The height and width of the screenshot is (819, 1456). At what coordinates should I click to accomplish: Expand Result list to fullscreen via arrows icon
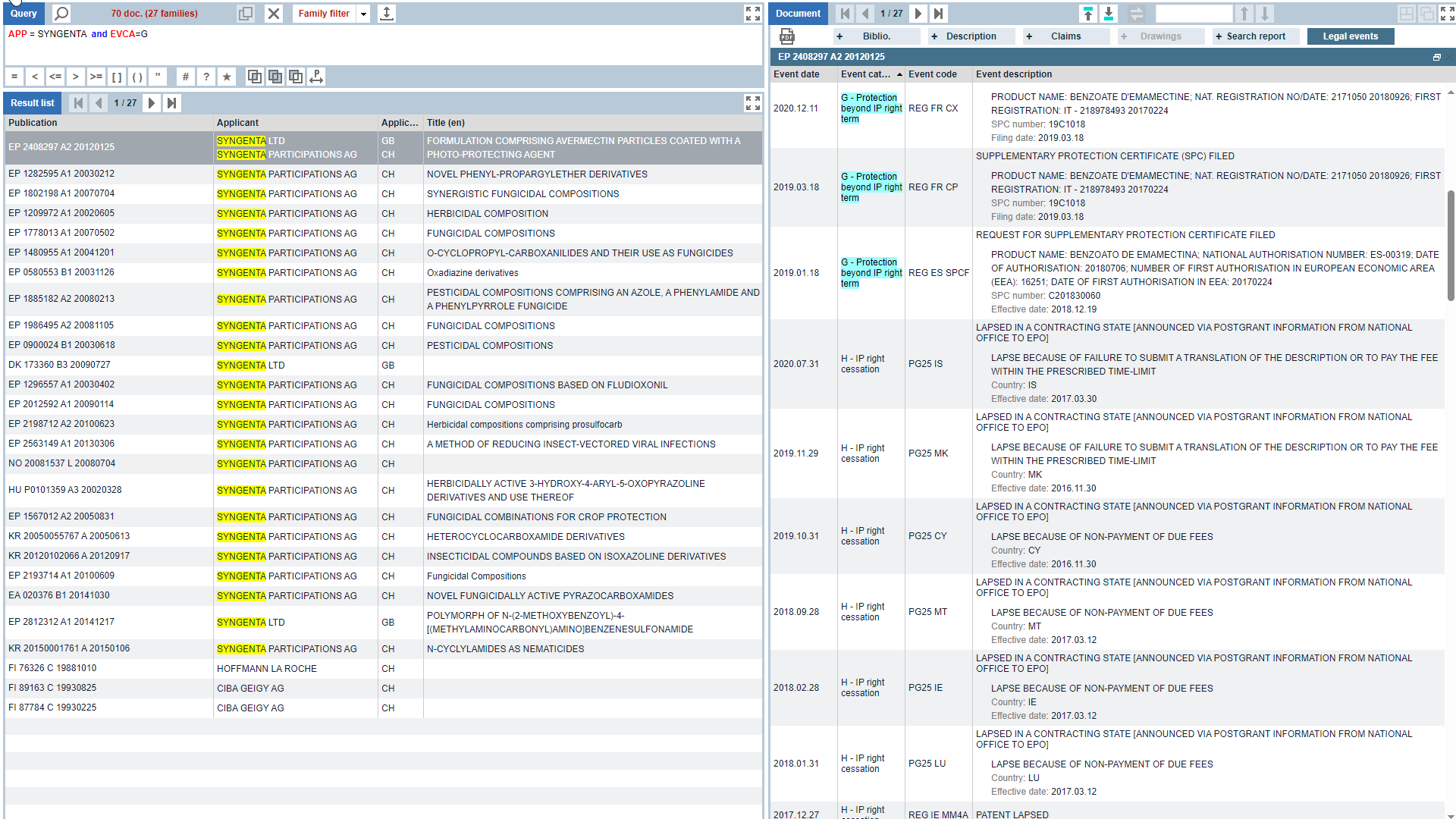coord(752,102)
